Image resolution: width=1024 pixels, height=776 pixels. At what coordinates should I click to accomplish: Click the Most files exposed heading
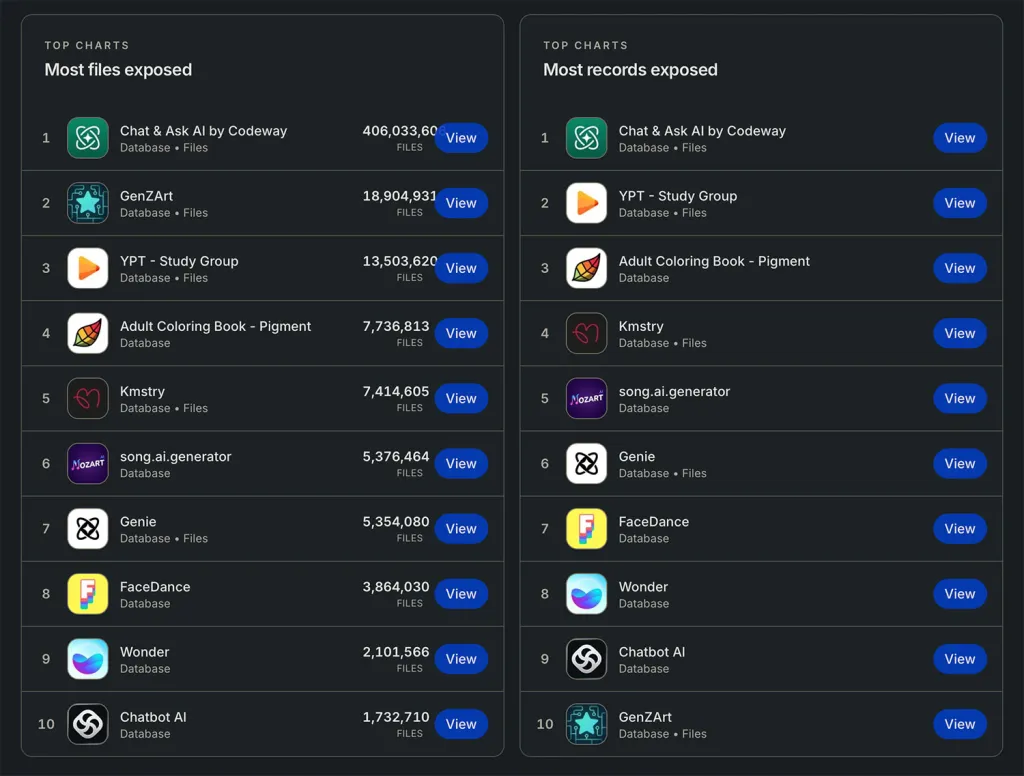click(x=118, y=70)
